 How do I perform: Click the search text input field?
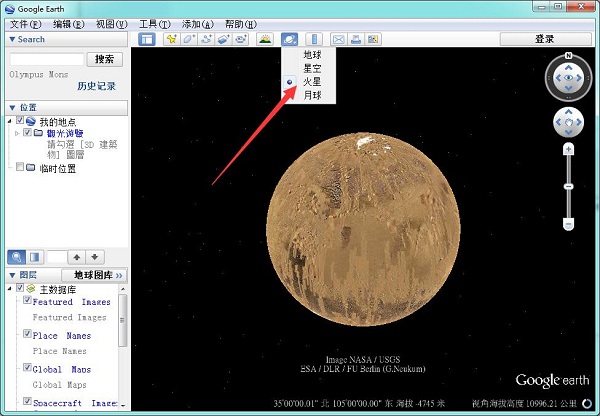pos(46,59)
